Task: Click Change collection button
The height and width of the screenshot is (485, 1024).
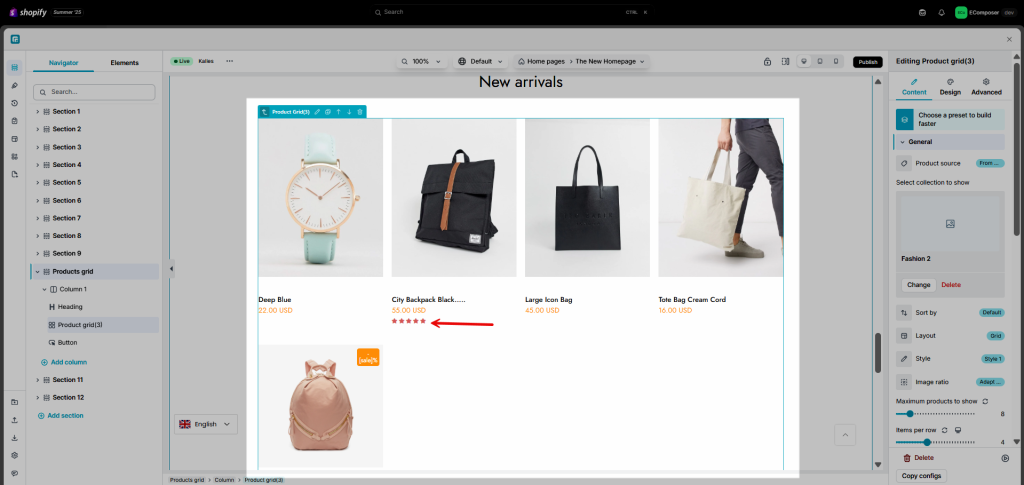Action: pos(918,285)
